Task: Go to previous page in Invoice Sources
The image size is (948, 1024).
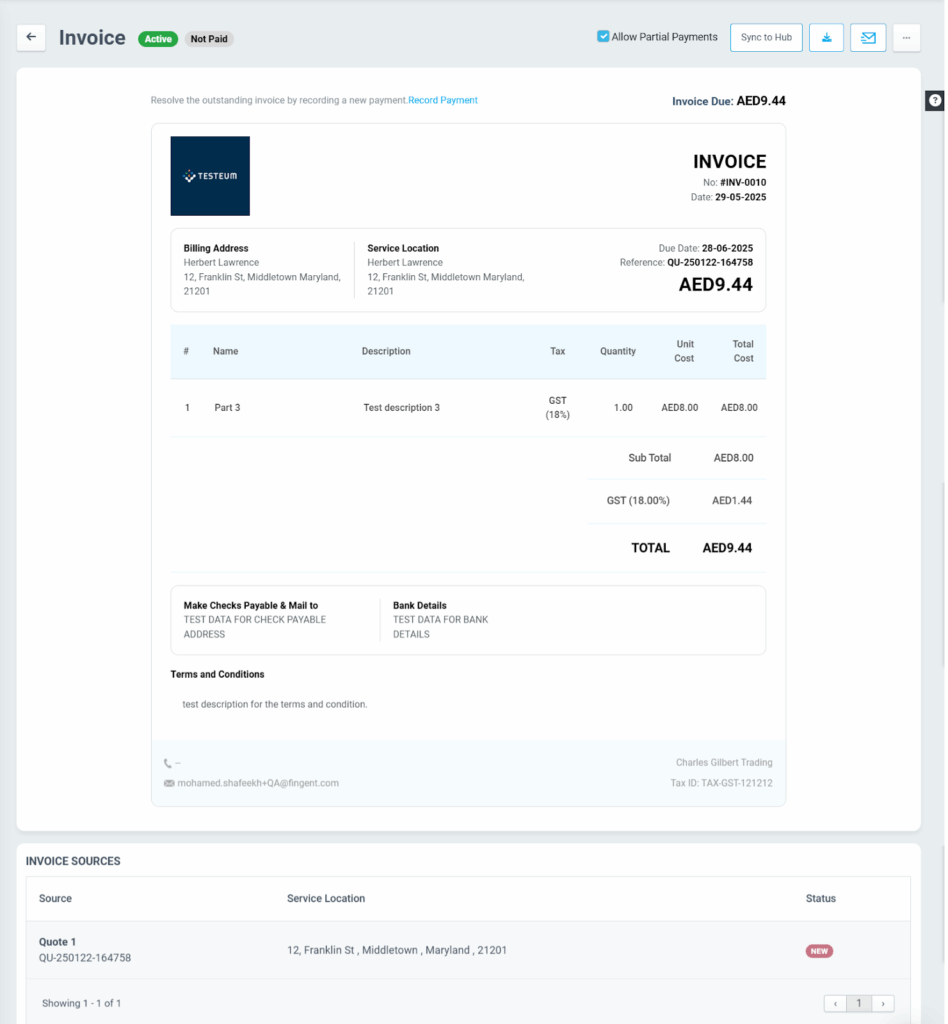Action: tap(835, 1003)
